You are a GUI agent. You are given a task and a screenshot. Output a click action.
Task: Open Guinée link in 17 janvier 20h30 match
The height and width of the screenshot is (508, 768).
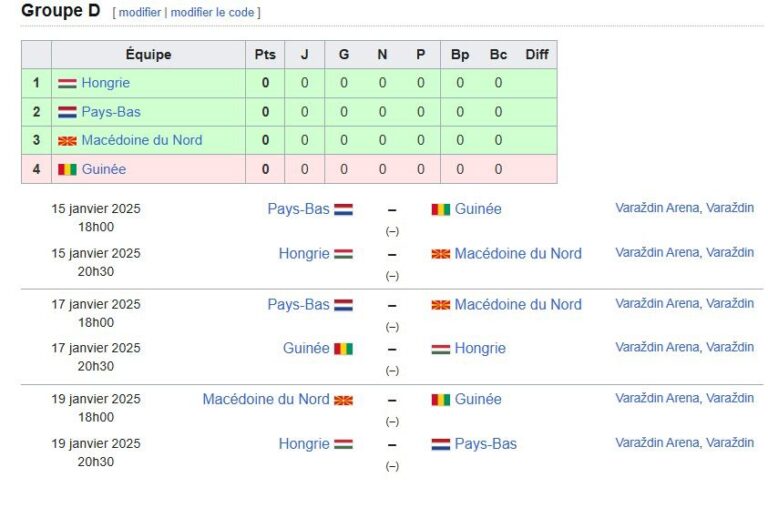306,348
